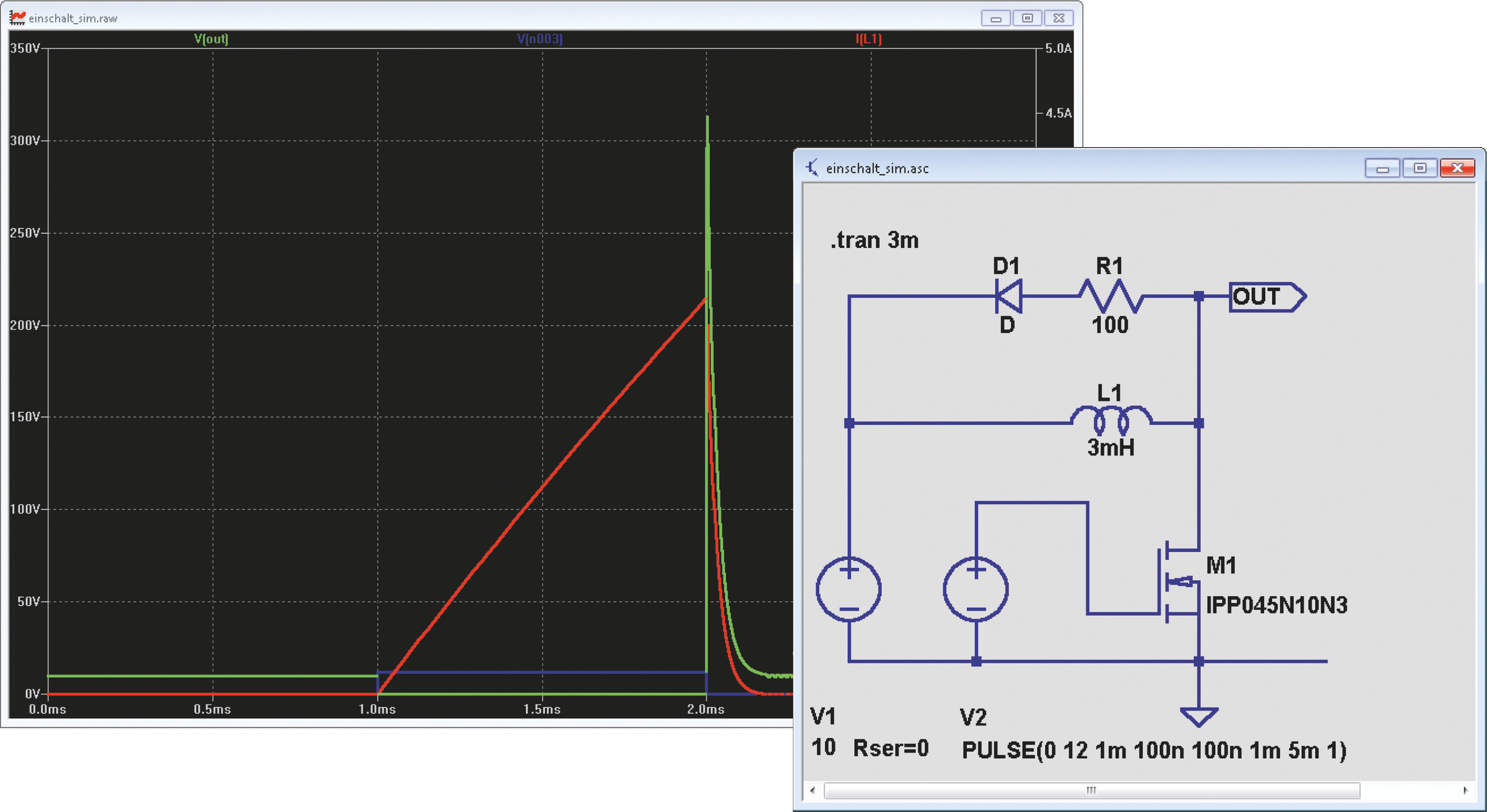Click the V(n003) trace label
The width and height of the screenshot is (1487, 812).
pyautogui.click(x=539, y=39)
